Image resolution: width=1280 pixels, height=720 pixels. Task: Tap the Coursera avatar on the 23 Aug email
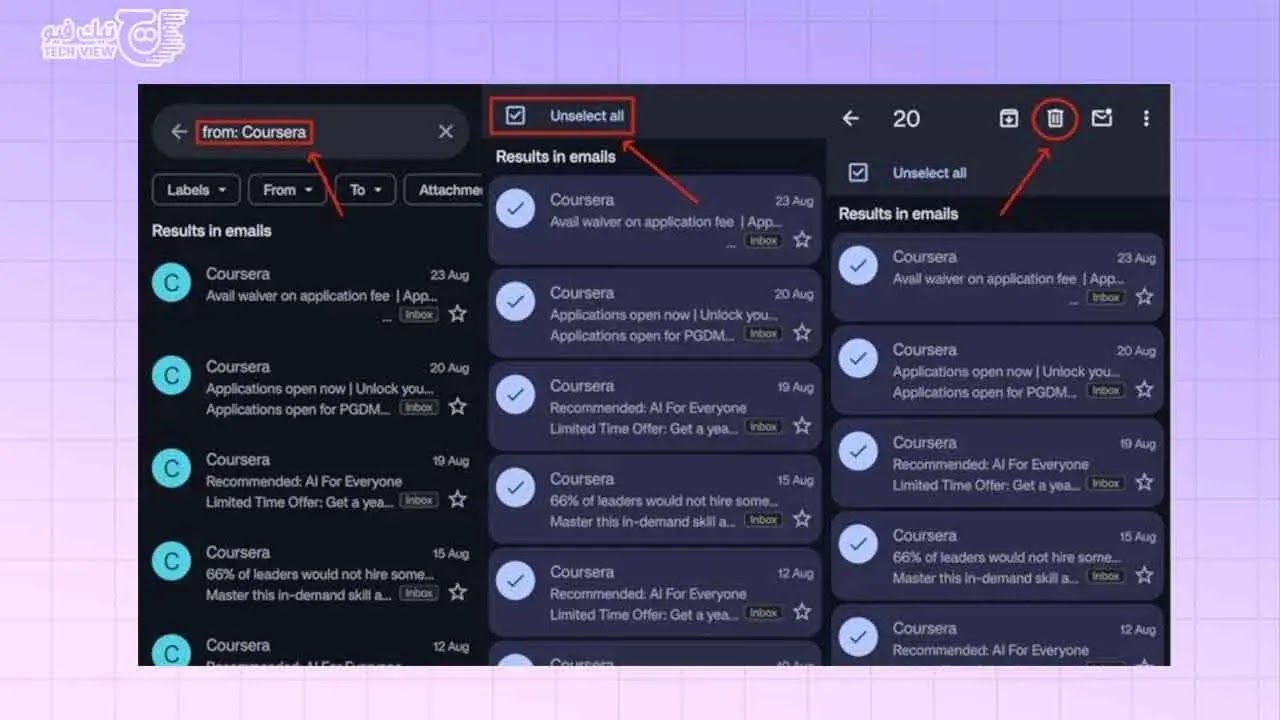[x=171, y=283]
